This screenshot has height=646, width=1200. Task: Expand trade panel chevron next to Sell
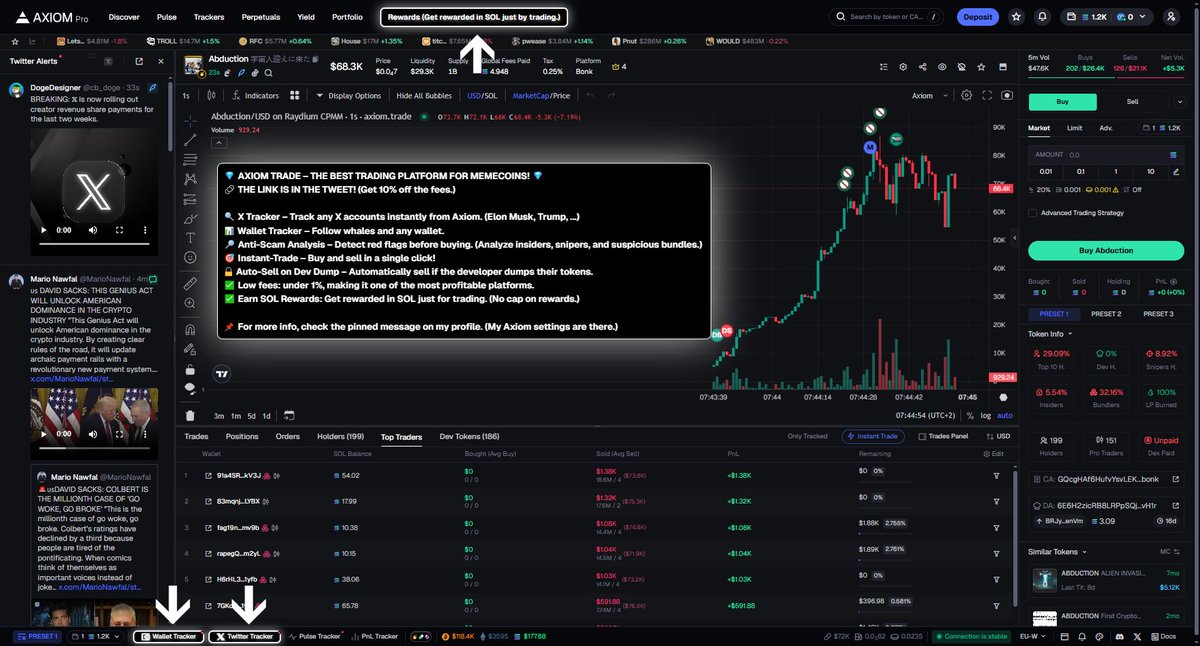coord(1178,101)
